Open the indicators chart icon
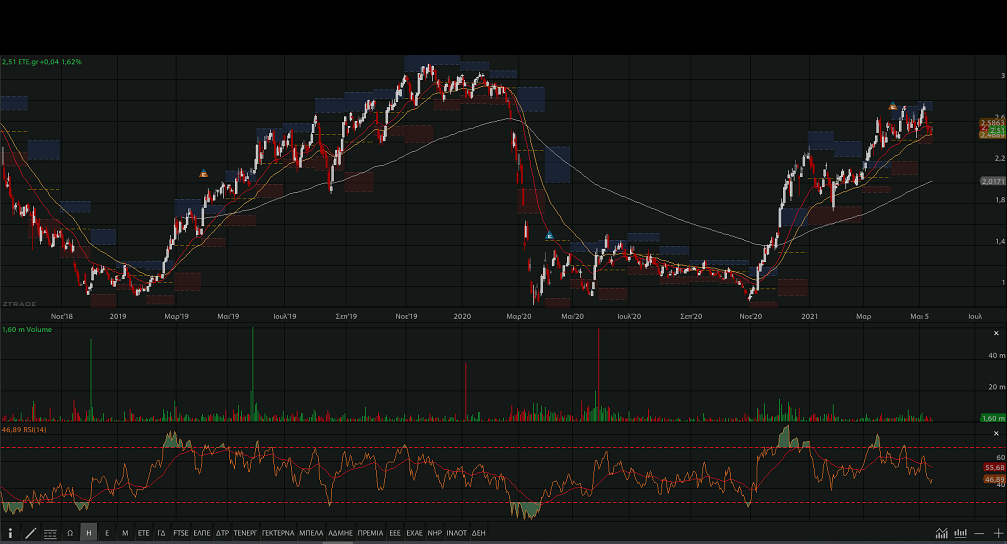The width and height of the screenshot is (1007, 544). [x=941, y=534]
